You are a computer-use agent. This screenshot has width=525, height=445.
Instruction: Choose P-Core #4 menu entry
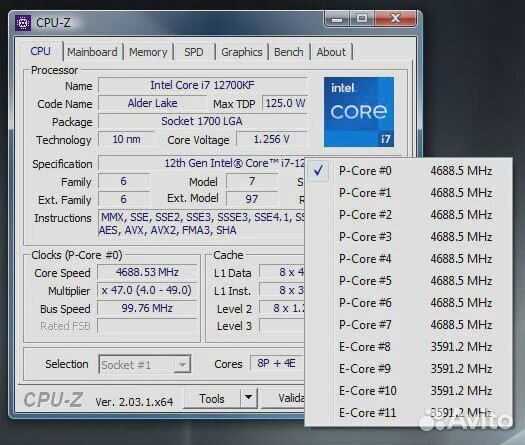tap(408, 259)
